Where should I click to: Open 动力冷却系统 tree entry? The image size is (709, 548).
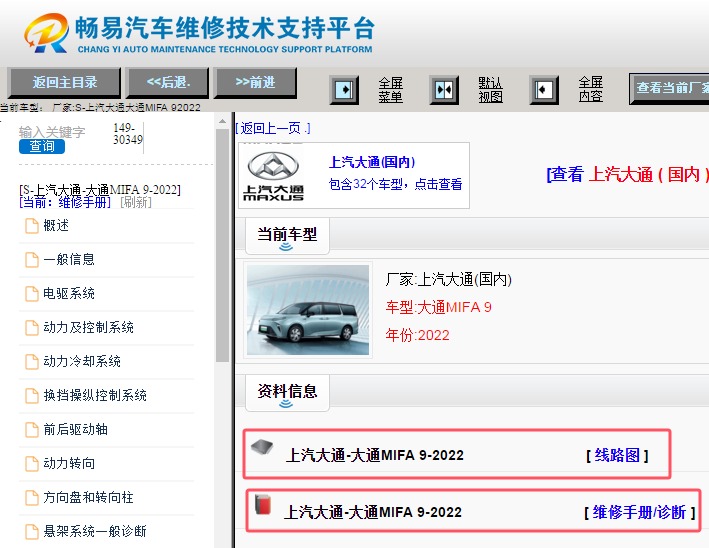coord(82,361)
